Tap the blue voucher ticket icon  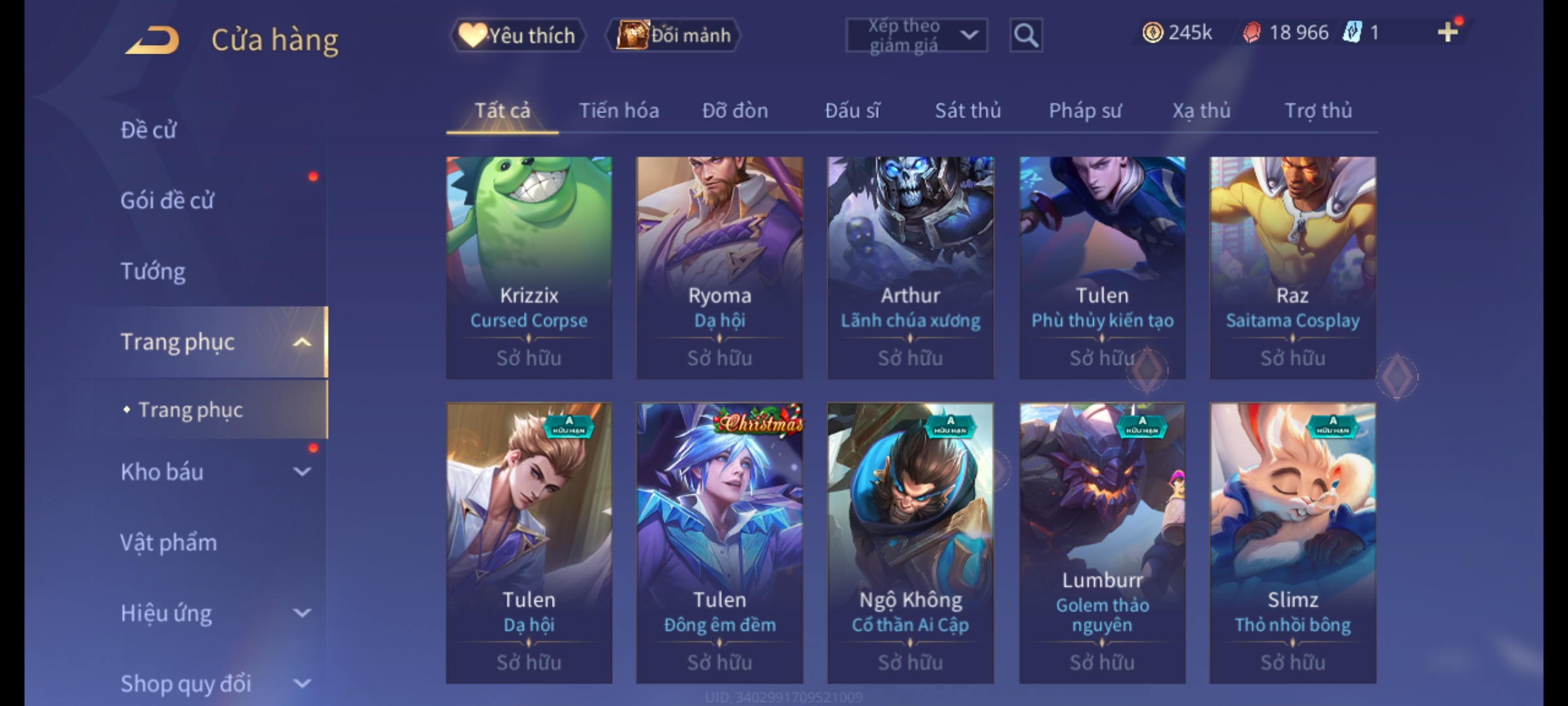pyautogui.click(x=1352, y=32)
